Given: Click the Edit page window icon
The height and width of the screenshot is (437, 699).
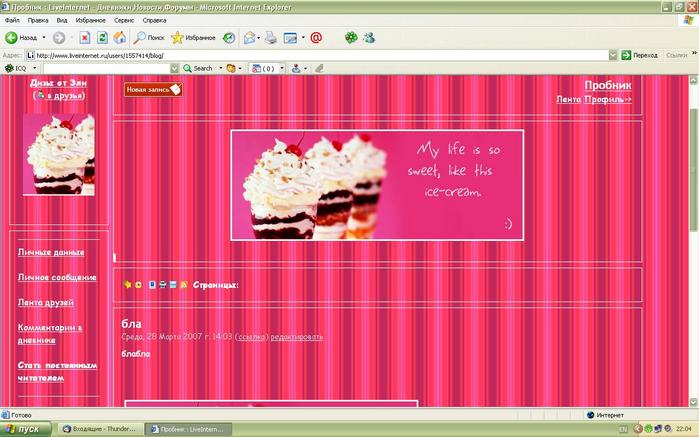Looking at the screenshot, I should 290,38.
